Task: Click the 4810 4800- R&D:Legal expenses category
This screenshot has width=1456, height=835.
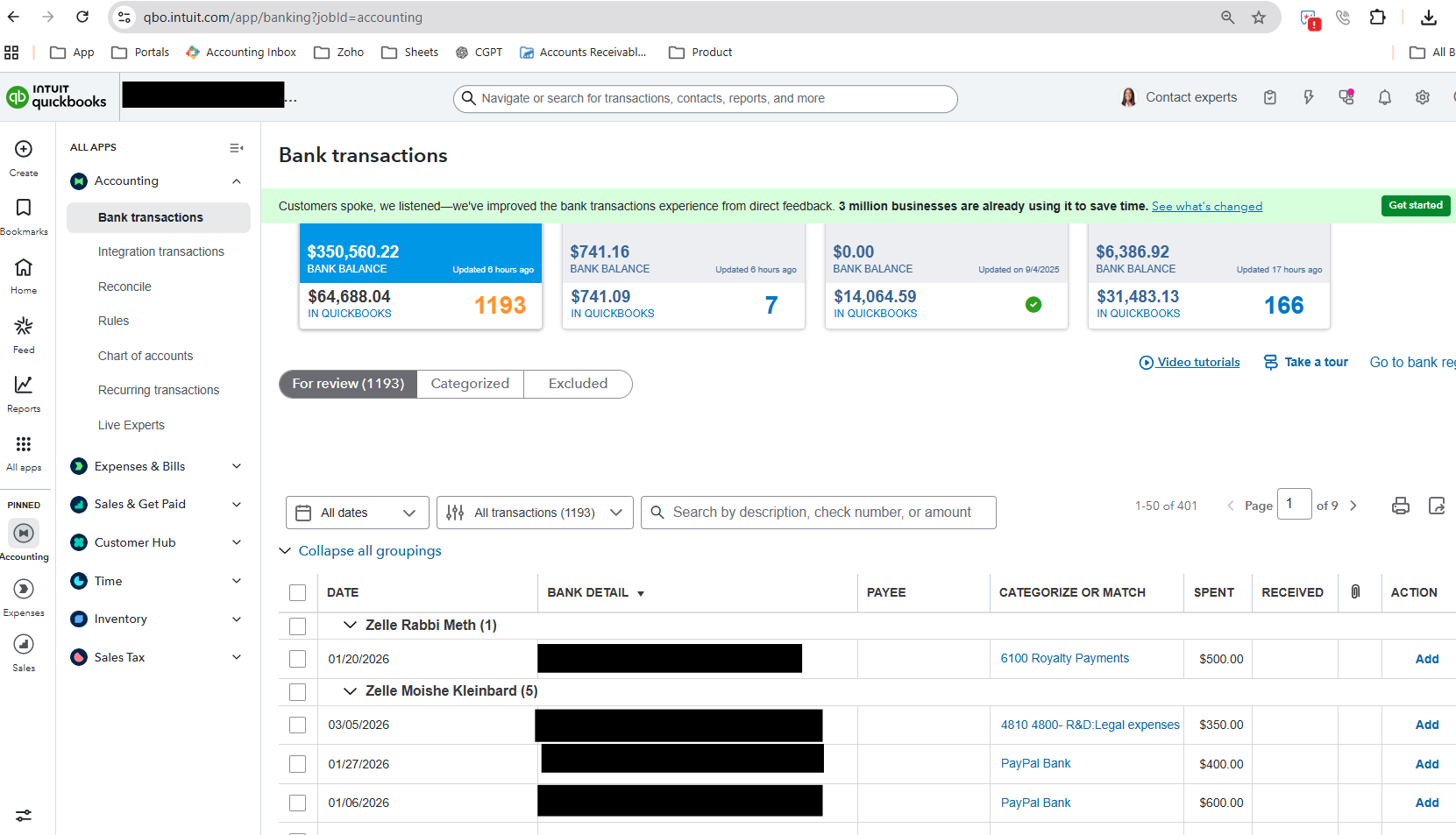Action: 1090,725
